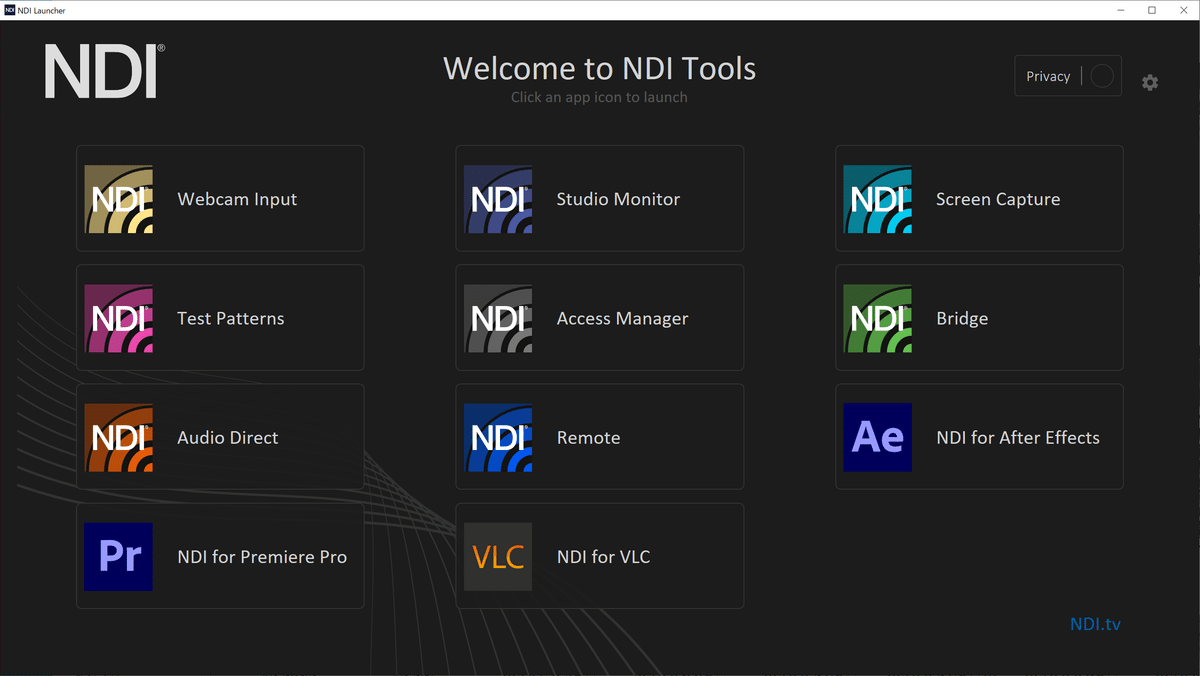Click the Screen Capture teal icon
Image resolution: width=1200 pixels, height=676 pixels.
pos(877,200)
